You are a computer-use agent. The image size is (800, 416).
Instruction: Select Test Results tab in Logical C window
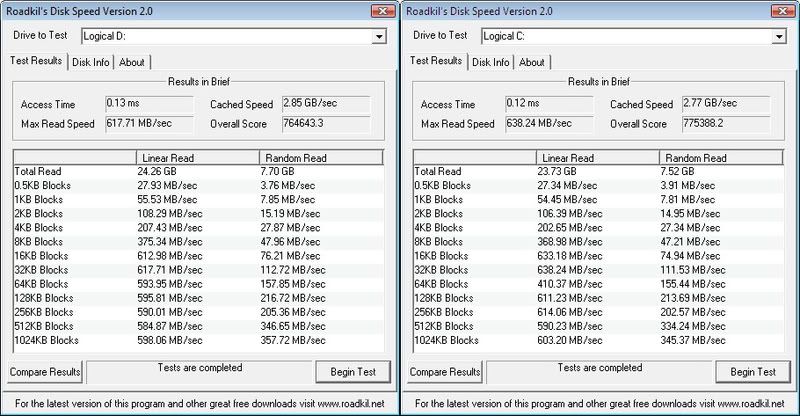point(436,60)
